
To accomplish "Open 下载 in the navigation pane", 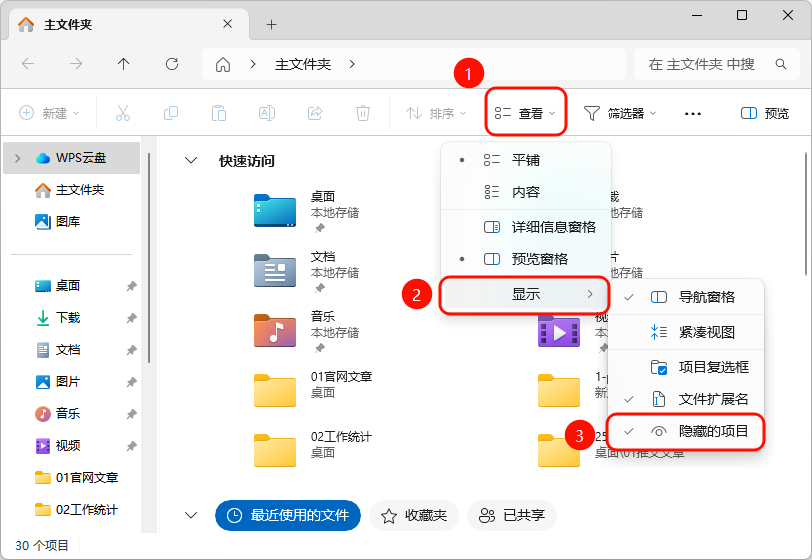I will point(57,318).
